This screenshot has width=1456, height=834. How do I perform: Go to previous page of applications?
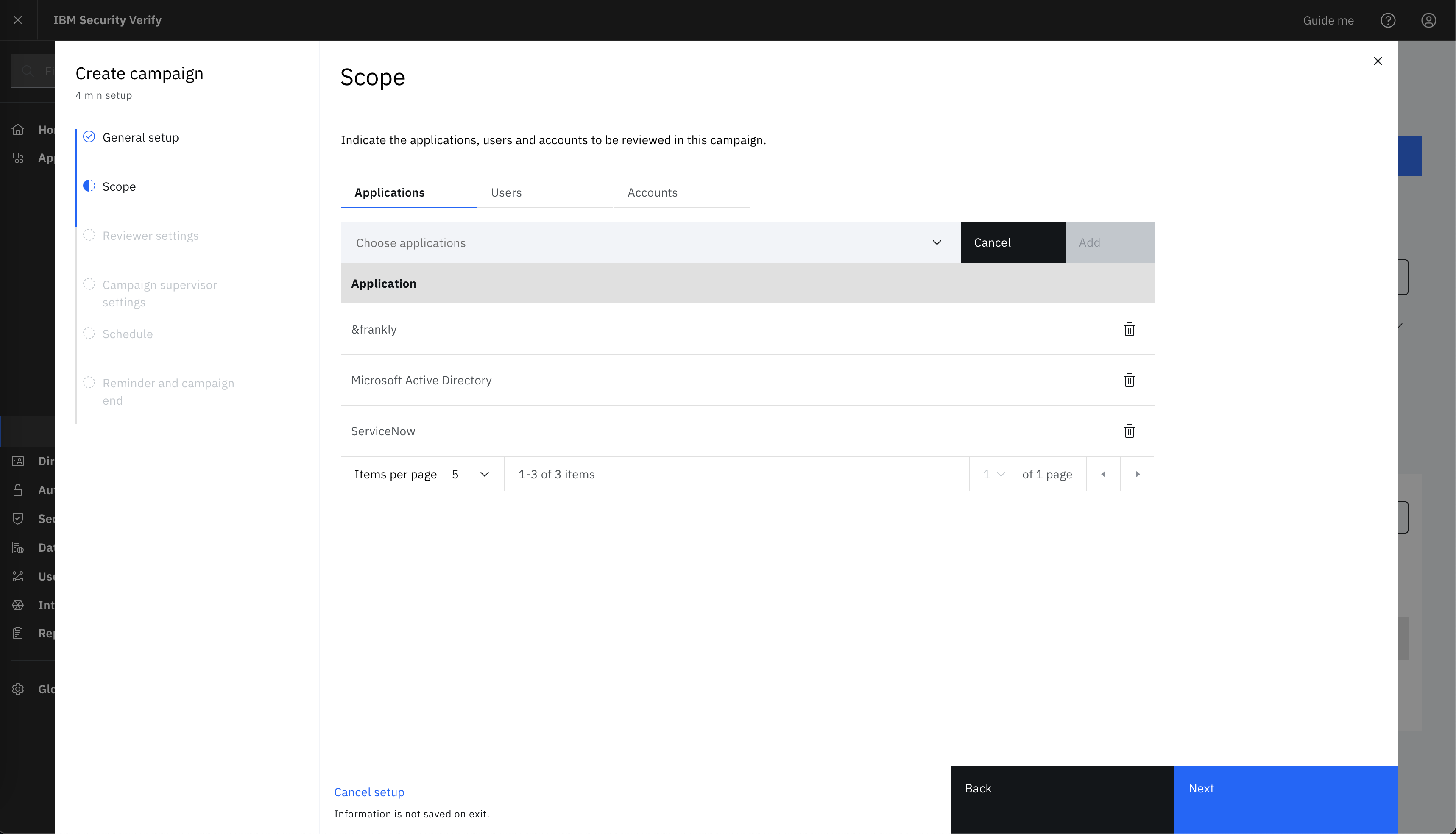[x=1103, y=474]
